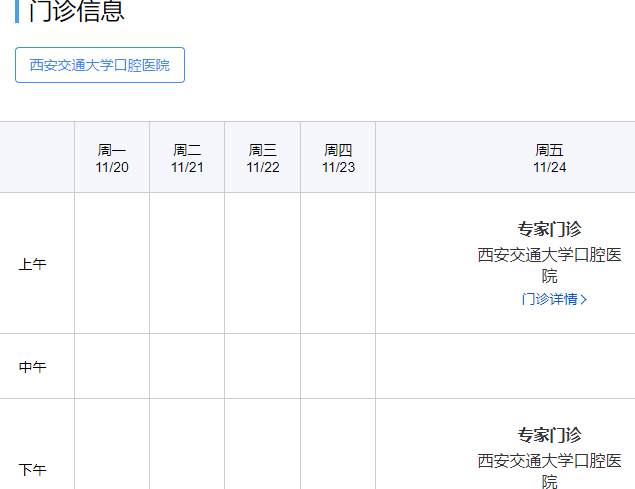Click the 下午 row label

click(33, 469)
